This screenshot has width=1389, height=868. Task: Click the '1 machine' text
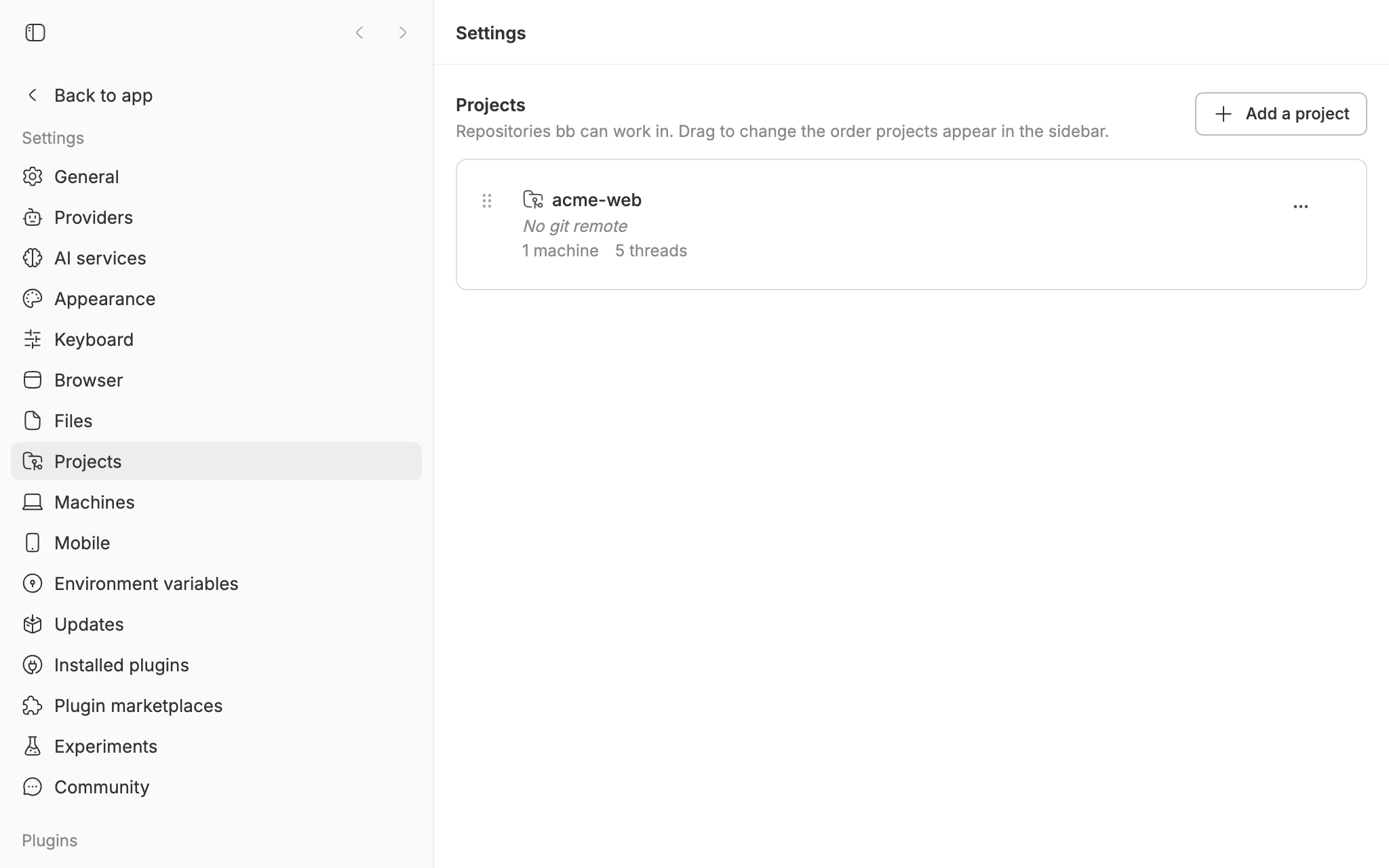point(560,250)
